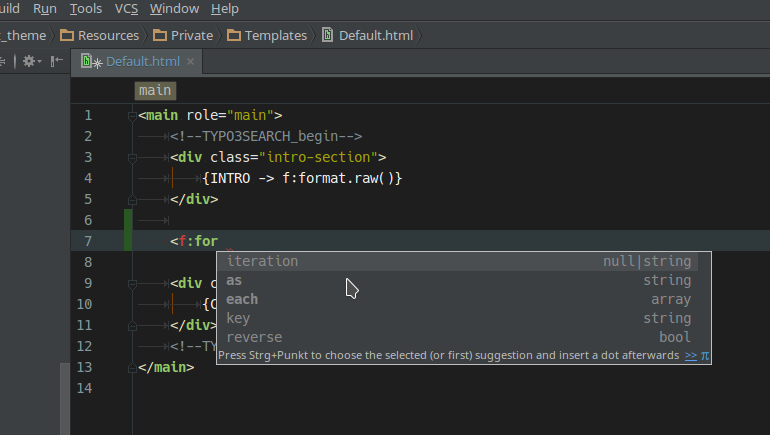The image size is (770, 435).
Task: Close the Default.html editor tab
Action: pos(190,61)
